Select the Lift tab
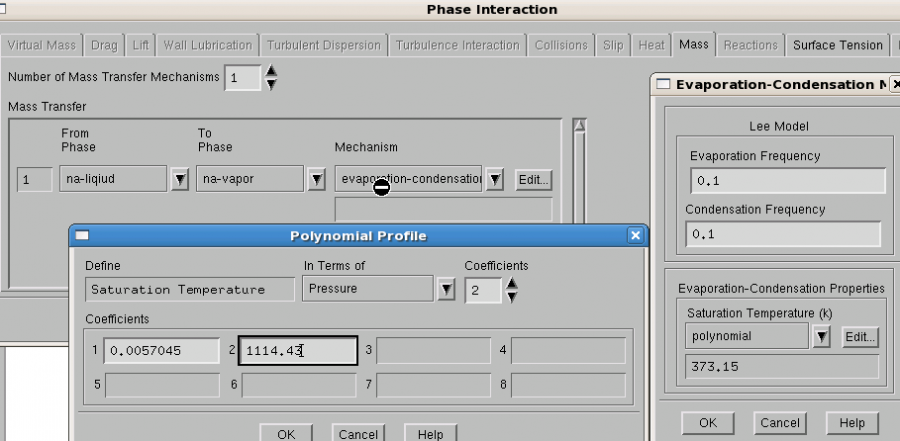The width and height of the screenshot is (900, 441). (140, 45)
